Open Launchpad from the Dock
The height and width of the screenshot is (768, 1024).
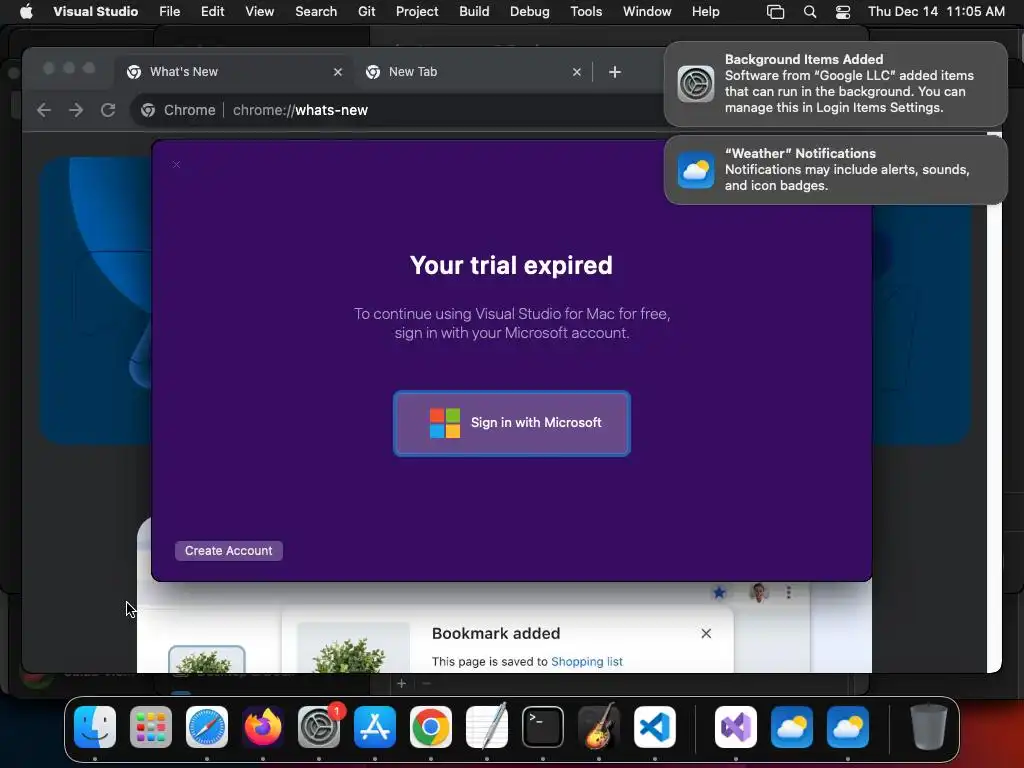(x=151, y=727)
